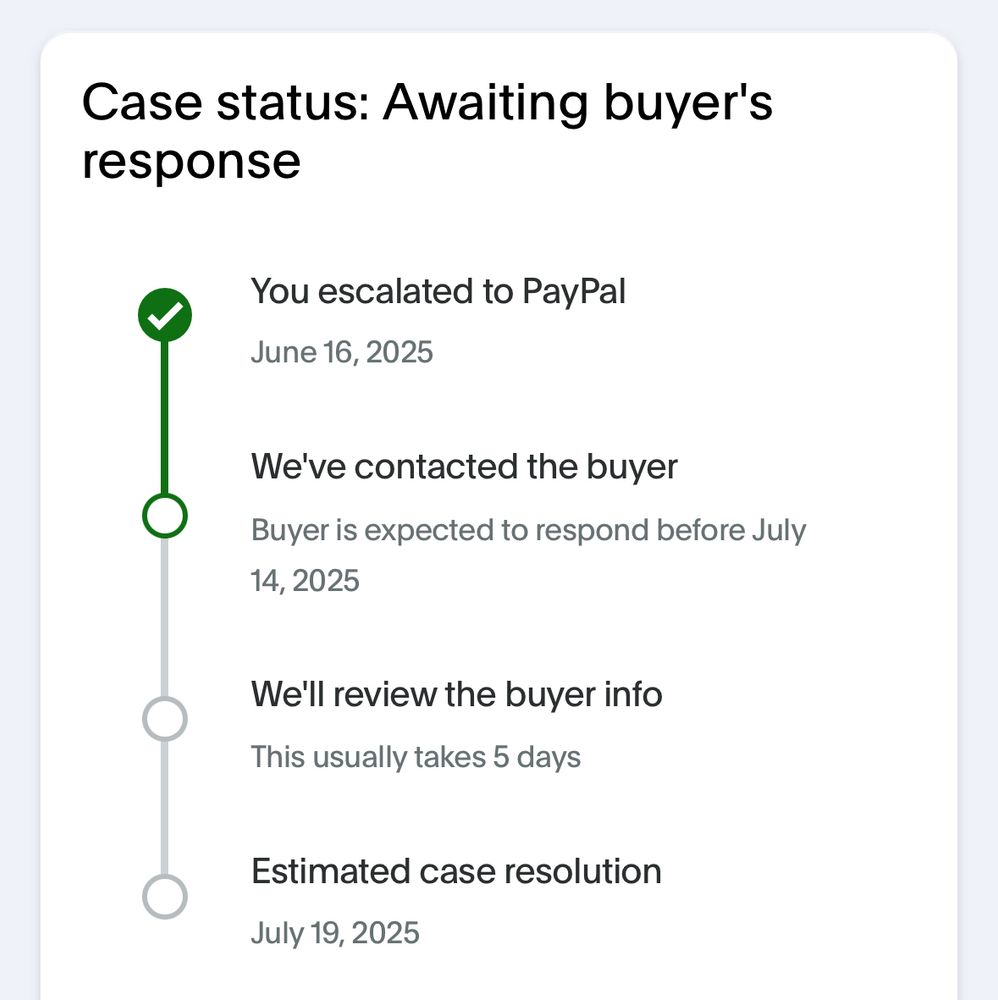This screenshot has width=998, height=1000.
Task: Click gray timeline line above the last marker
Action: click(165, 810)
